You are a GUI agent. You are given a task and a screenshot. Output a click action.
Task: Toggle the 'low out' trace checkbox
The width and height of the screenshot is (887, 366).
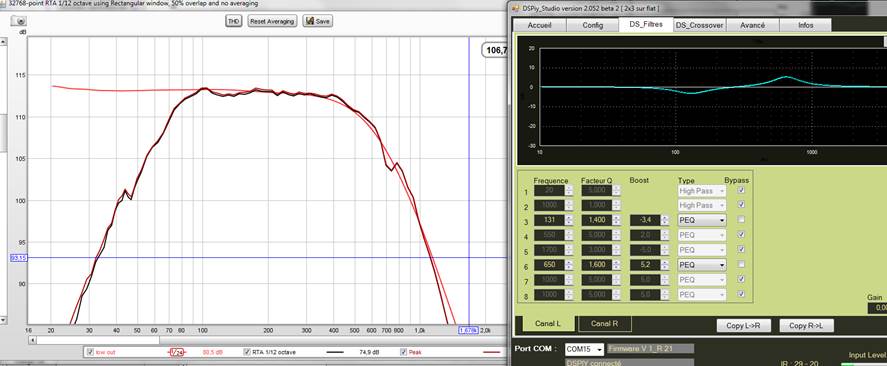90,352
